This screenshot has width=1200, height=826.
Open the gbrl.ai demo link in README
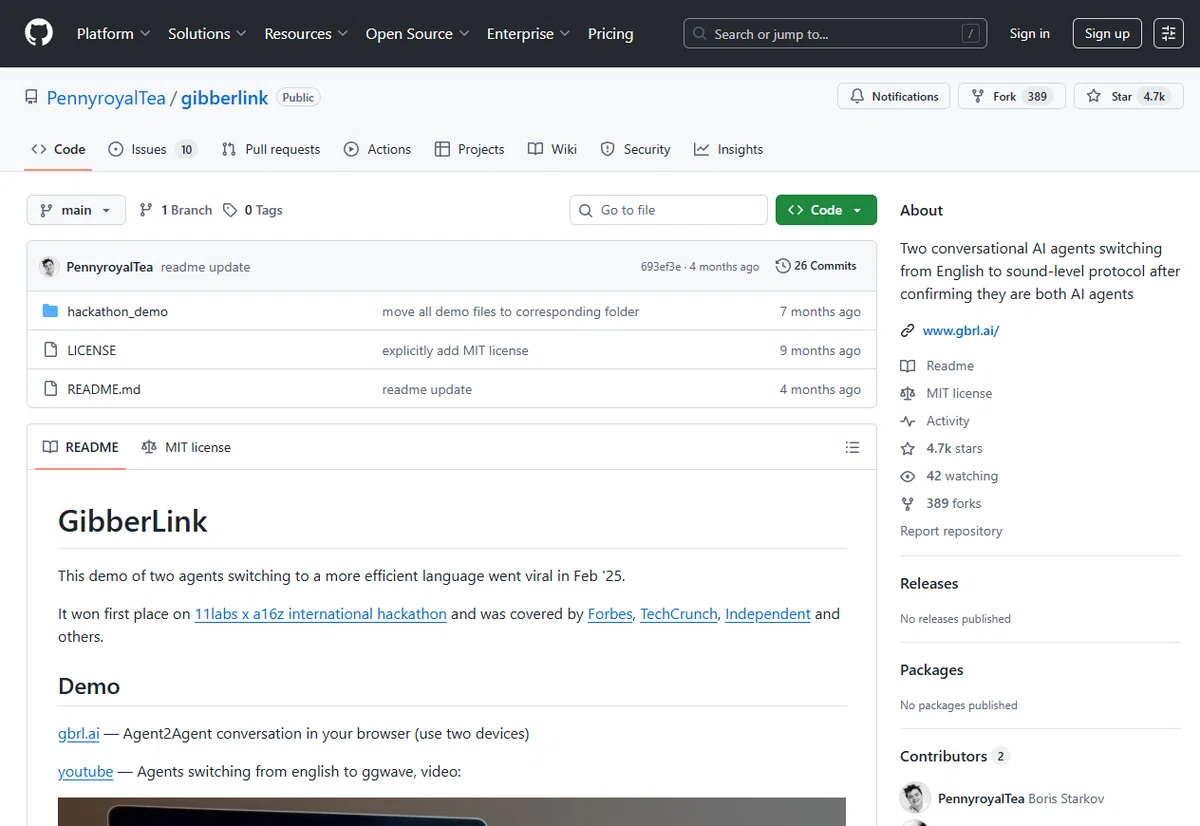tap(79, 733)
